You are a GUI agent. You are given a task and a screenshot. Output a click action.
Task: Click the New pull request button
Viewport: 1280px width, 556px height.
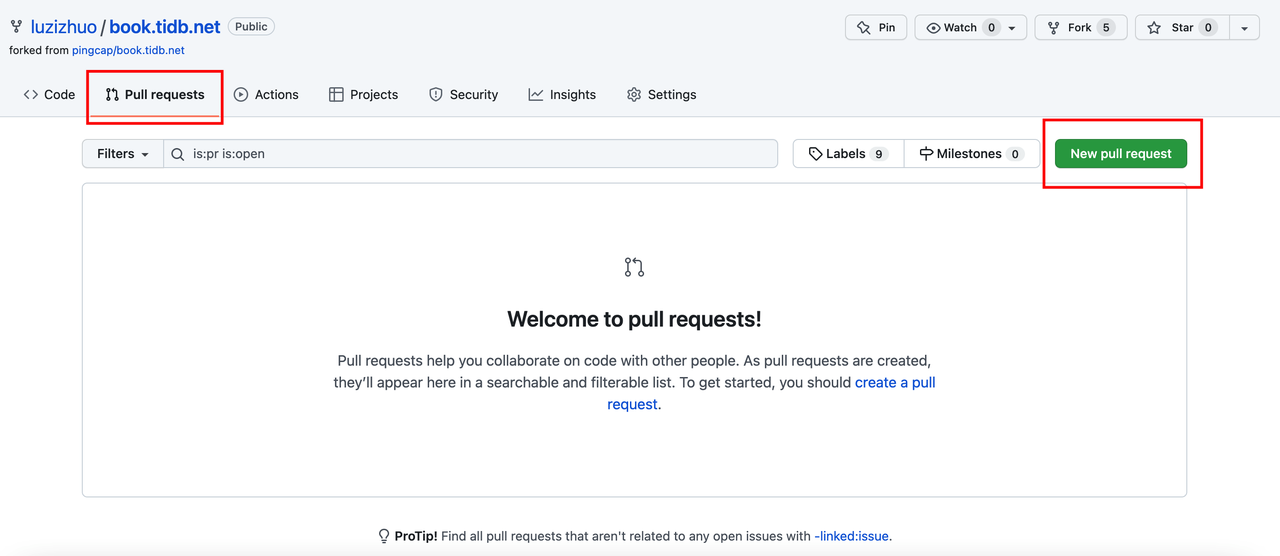pos(1120,154)
